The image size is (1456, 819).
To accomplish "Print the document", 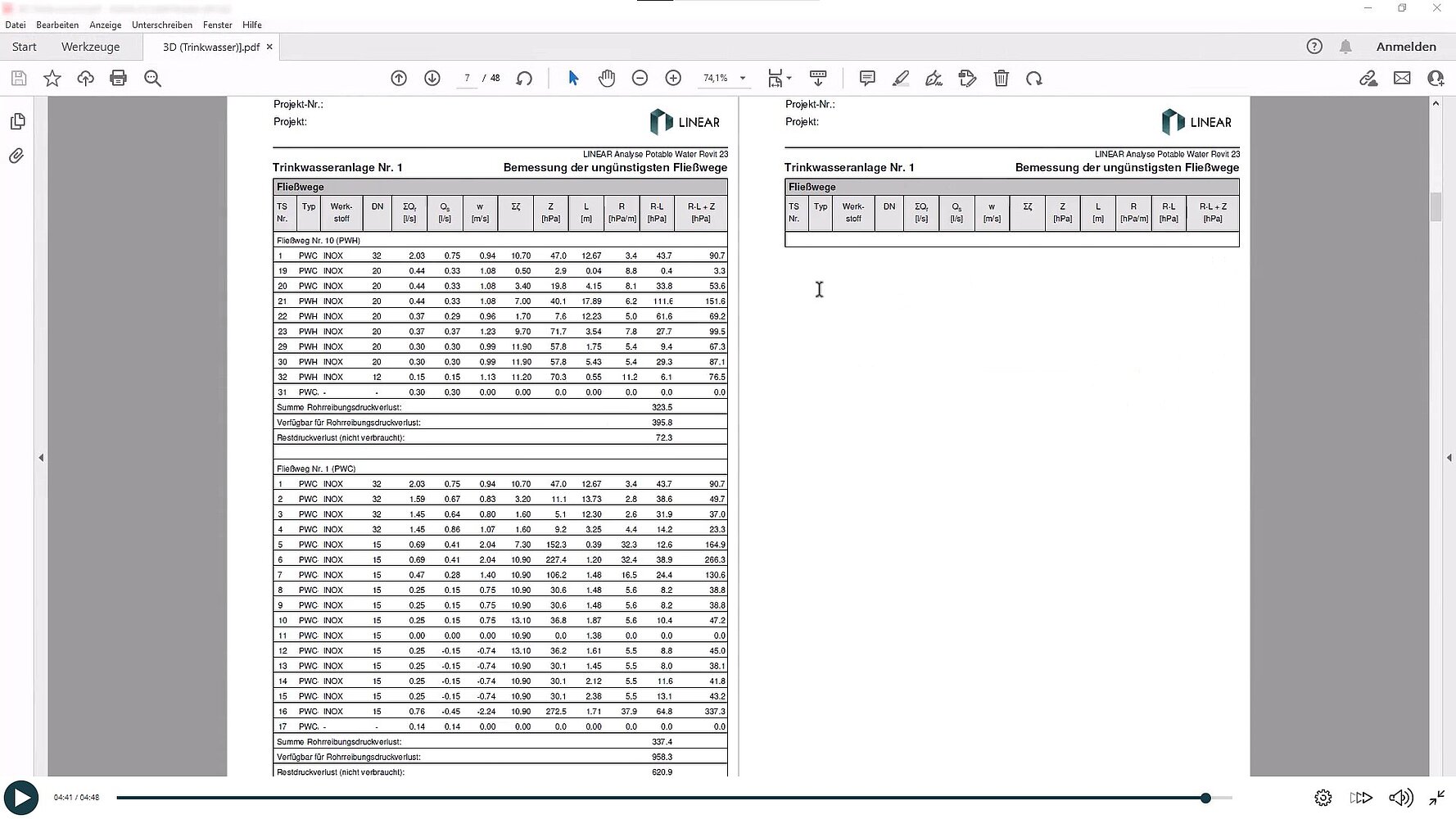I will (119, 79).
